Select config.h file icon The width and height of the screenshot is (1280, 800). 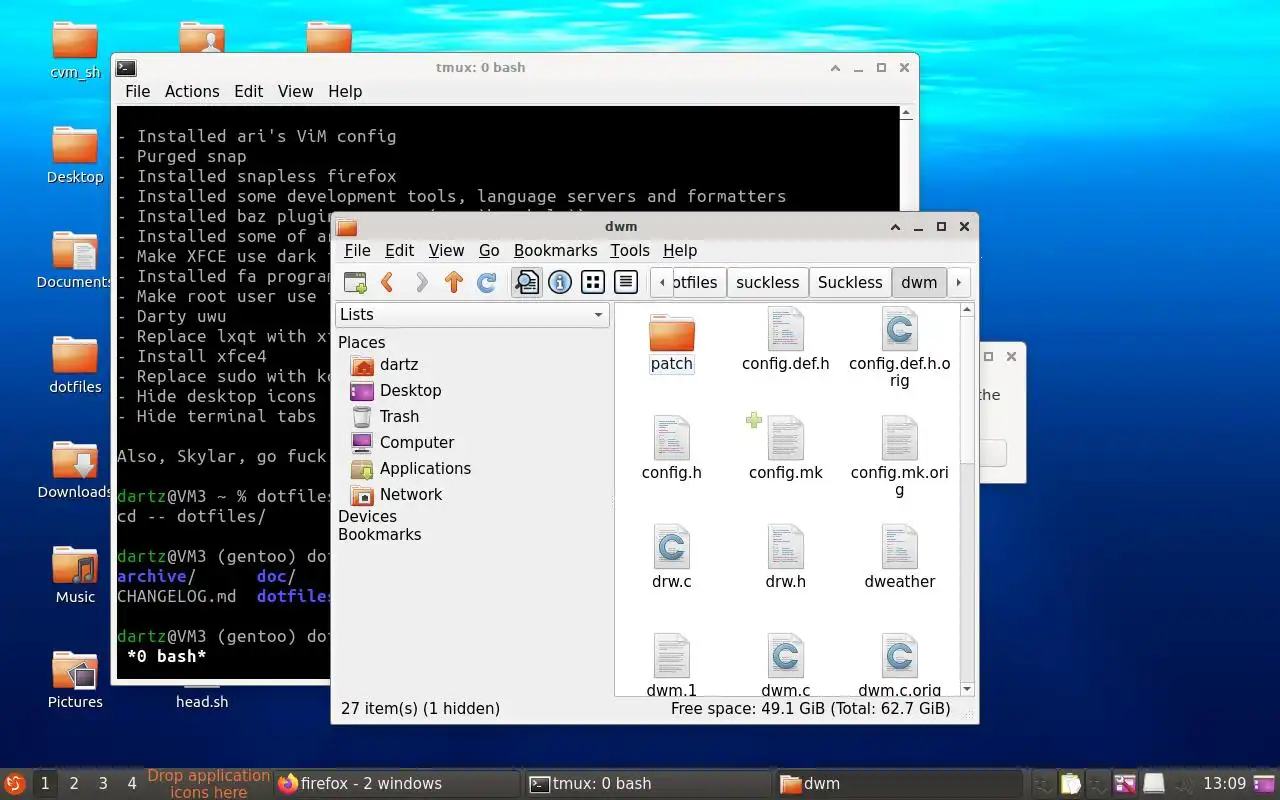(x=672, y=439)
